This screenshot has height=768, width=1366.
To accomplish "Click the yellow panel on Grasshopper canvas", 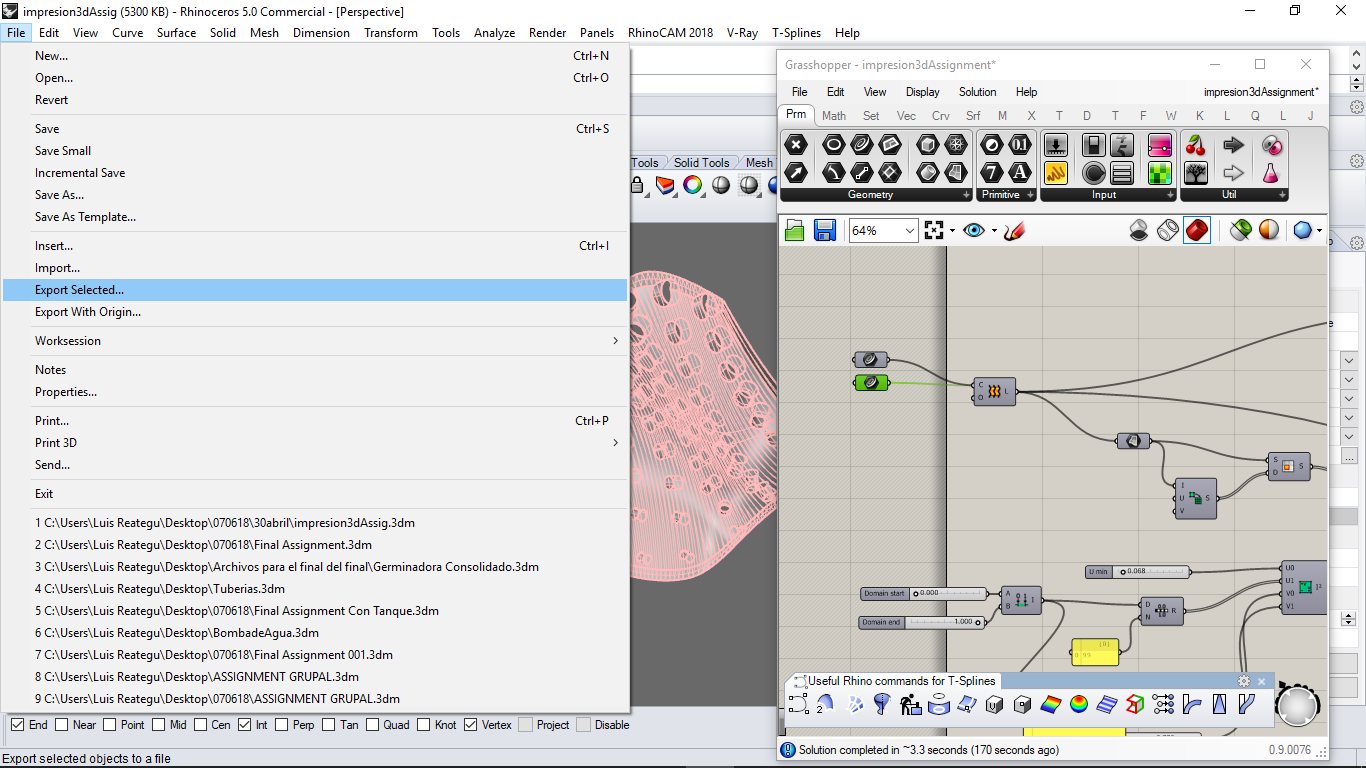I will [1095, 652].
